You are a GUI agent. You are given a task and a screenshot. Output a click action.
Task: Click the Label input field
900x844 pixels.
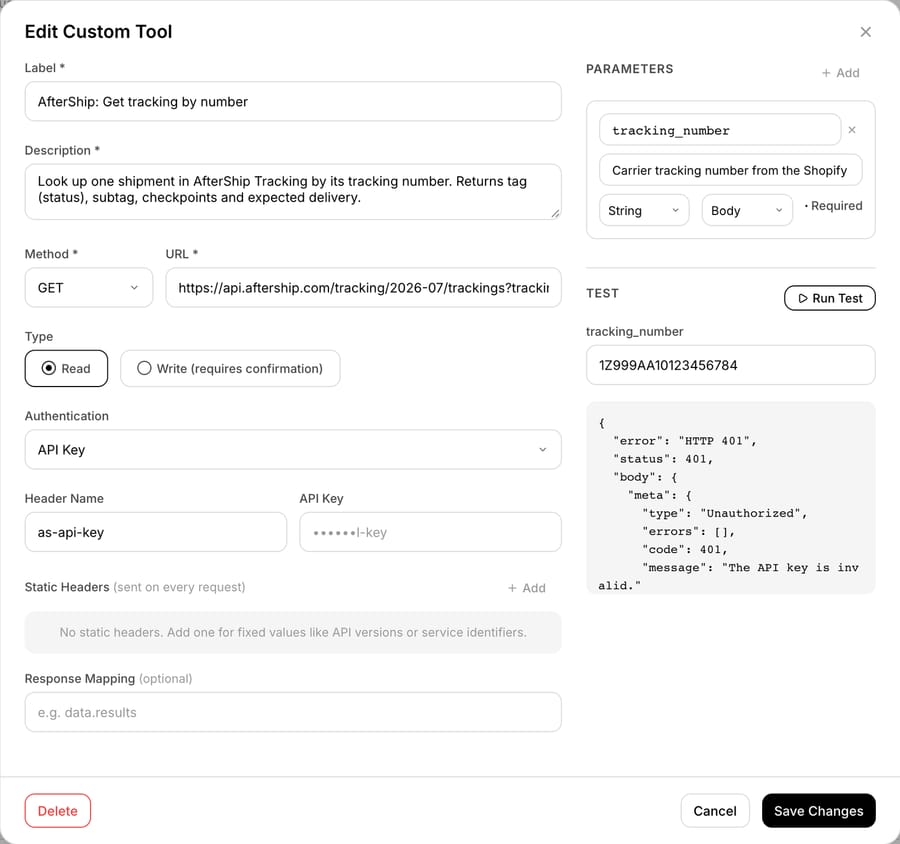(x=293, y=102)
